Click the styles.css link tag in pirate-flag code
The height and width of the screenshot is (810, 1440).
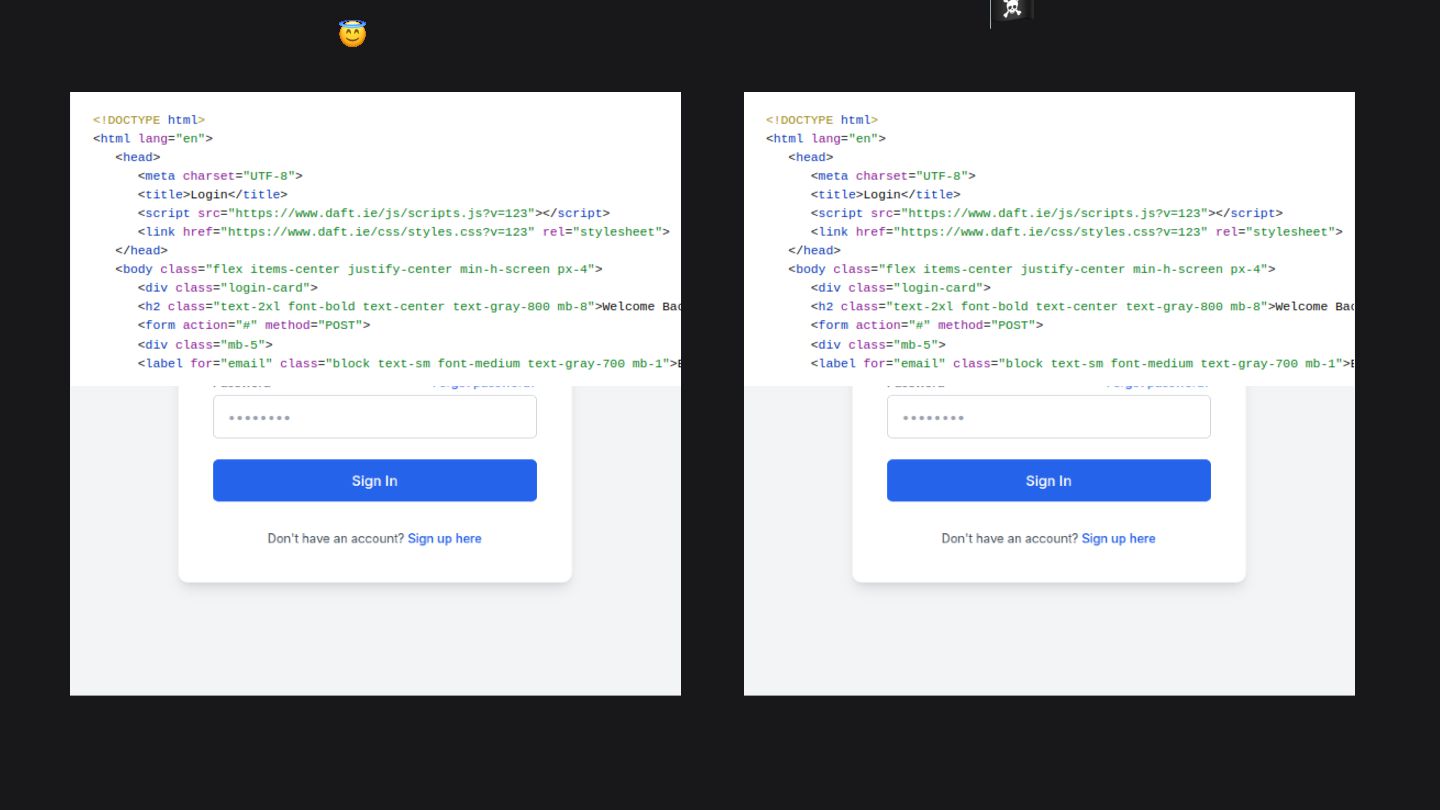tap(1077, 232)
